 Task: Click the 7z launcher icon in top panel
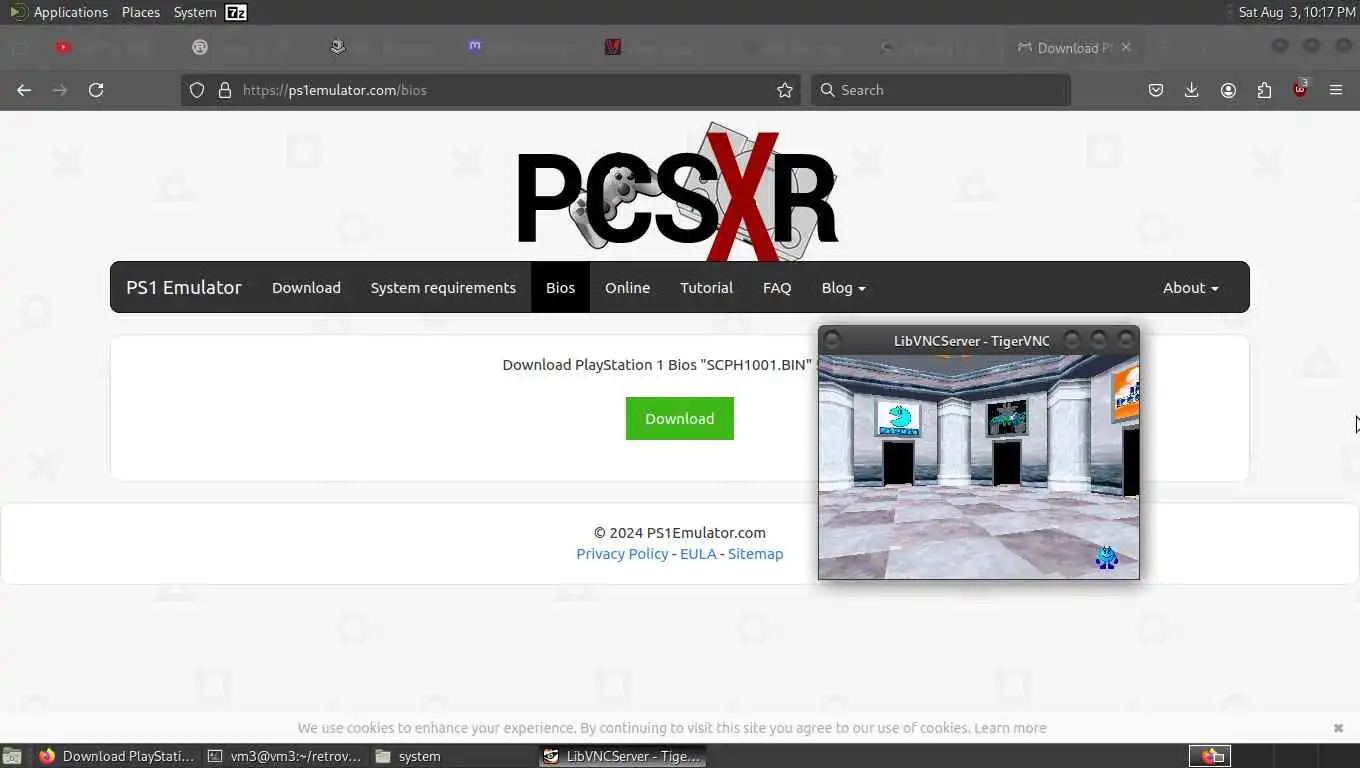[236, 12]
